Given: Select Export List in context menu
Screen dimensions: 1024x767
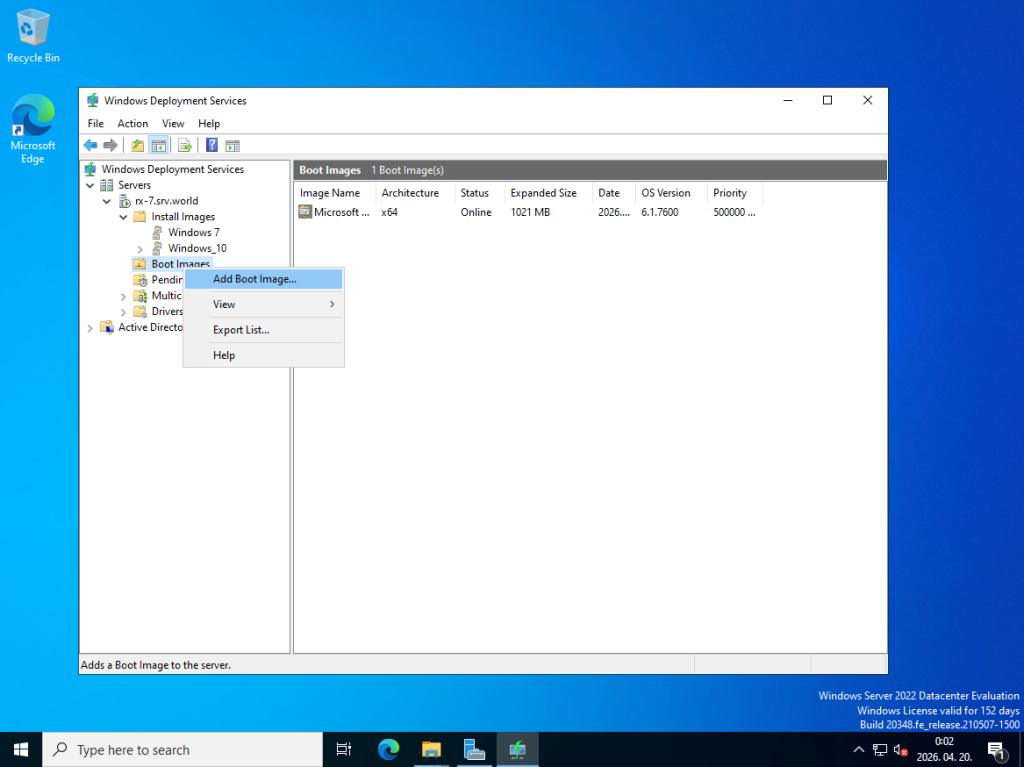Looking at the screenshot, I should [241, 330].
